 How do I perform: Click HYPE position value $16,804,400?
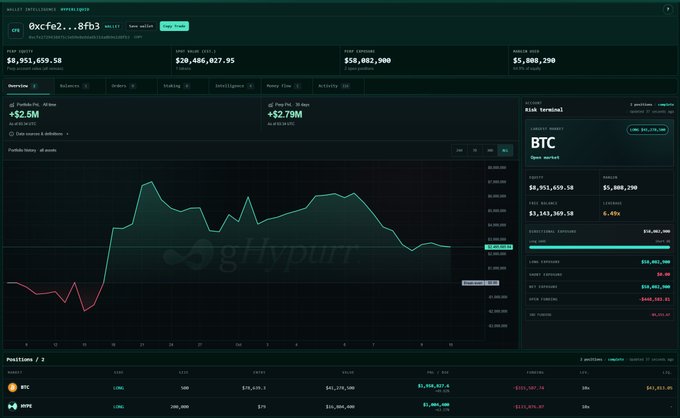click(x=340, y=407)
